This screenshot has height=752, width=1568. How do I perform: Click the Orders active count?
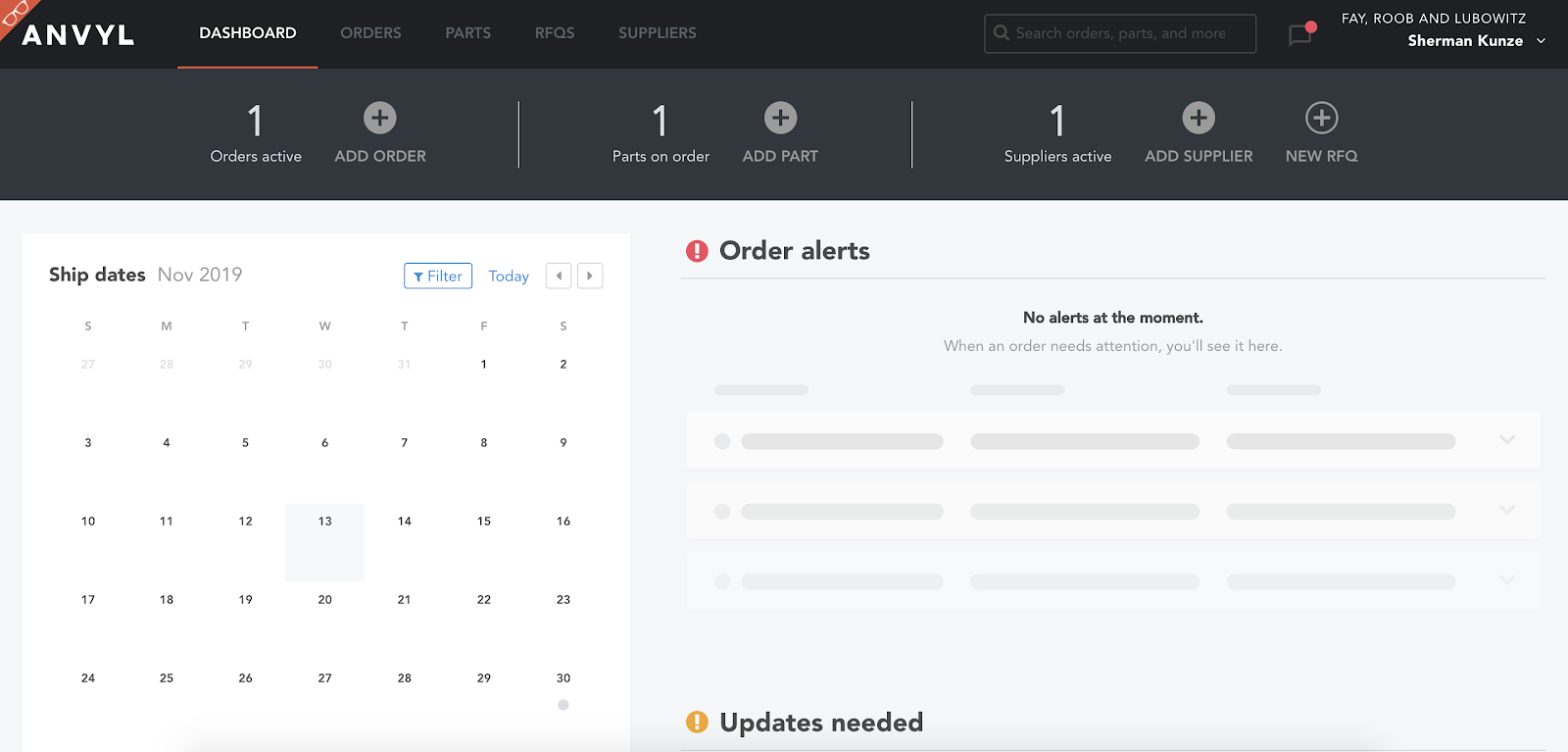coord(255,122)
